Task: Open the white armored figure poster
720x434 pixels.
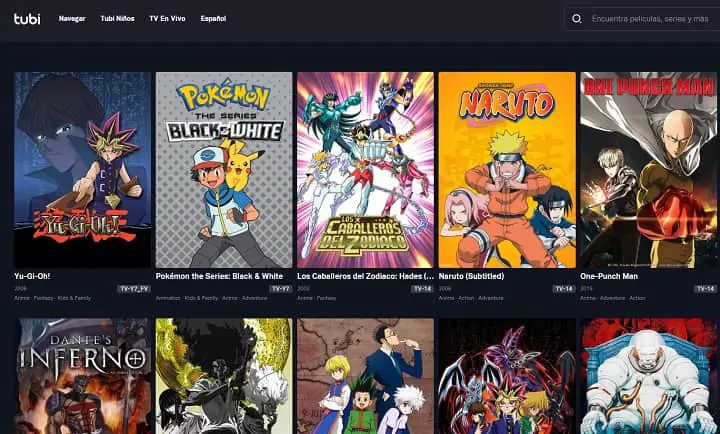Action: [x=648, y=376]
